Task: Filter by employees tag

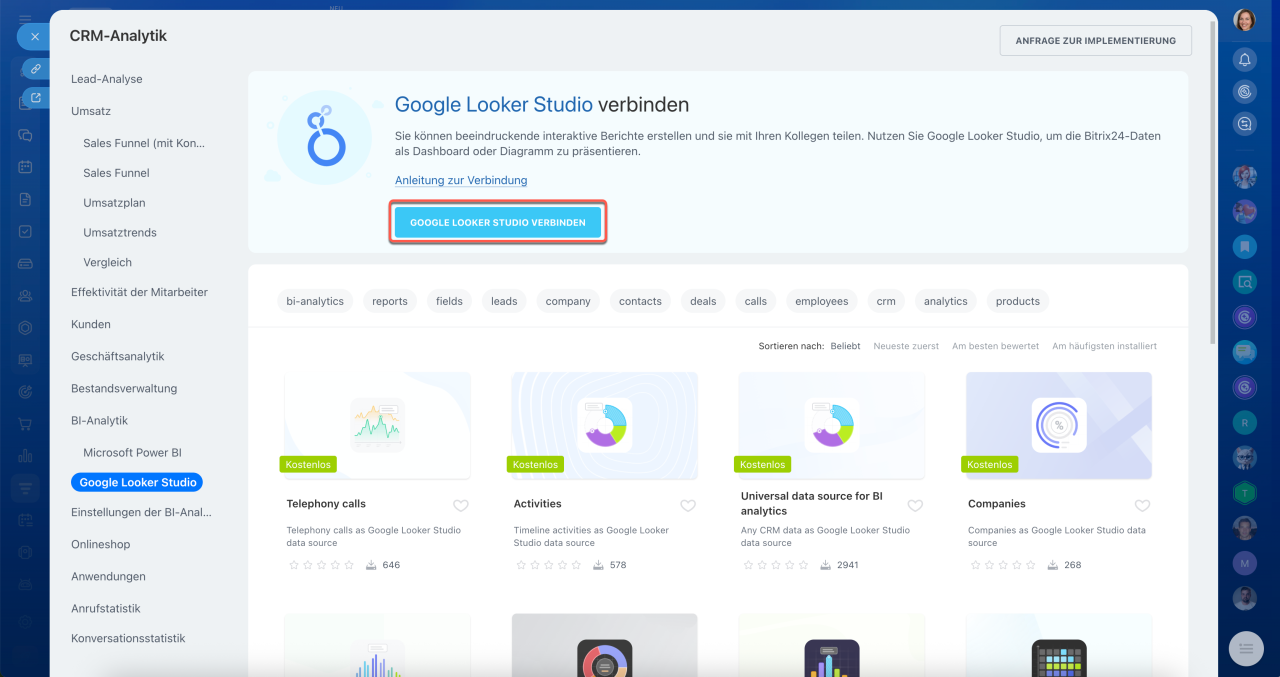Action: click(x=822, y=301)
